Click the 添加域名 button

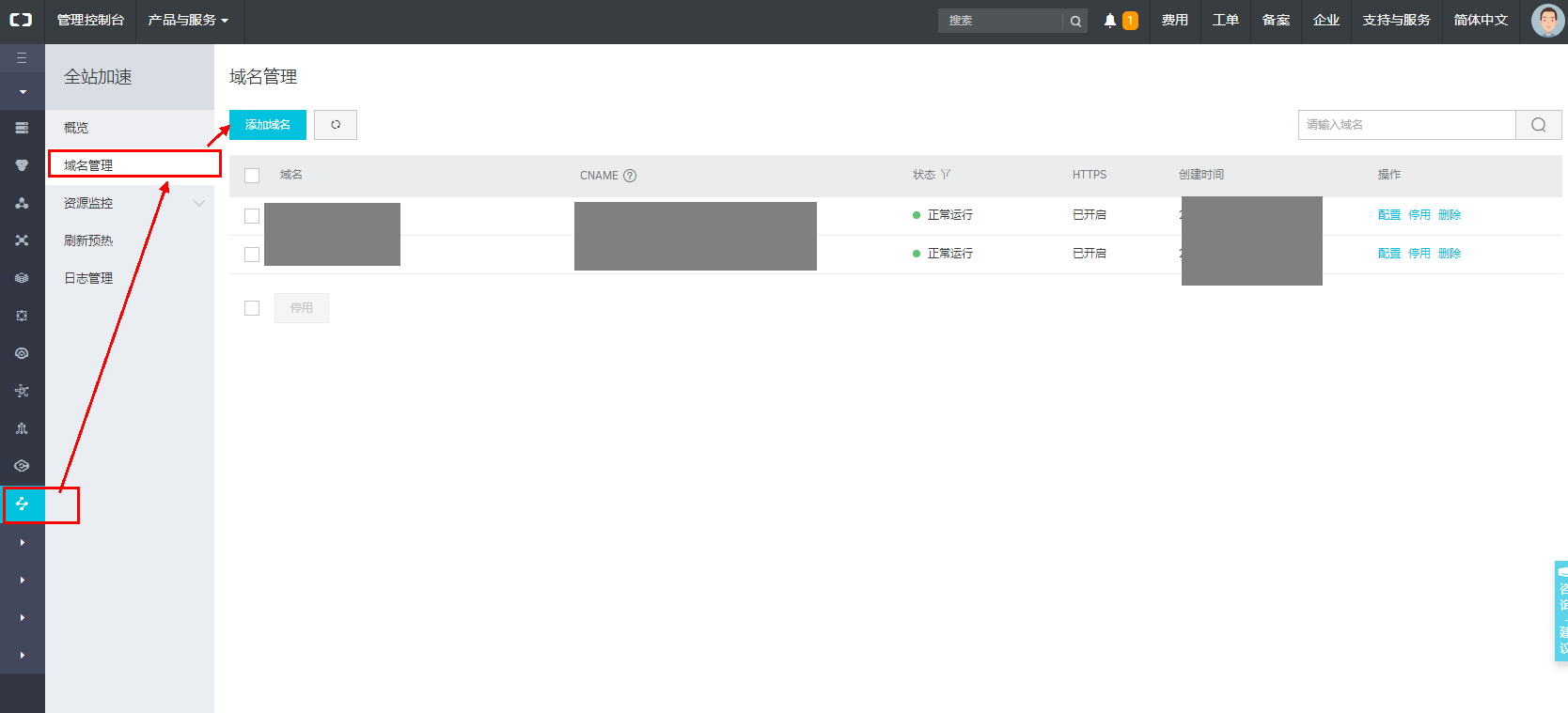point(268,125)
